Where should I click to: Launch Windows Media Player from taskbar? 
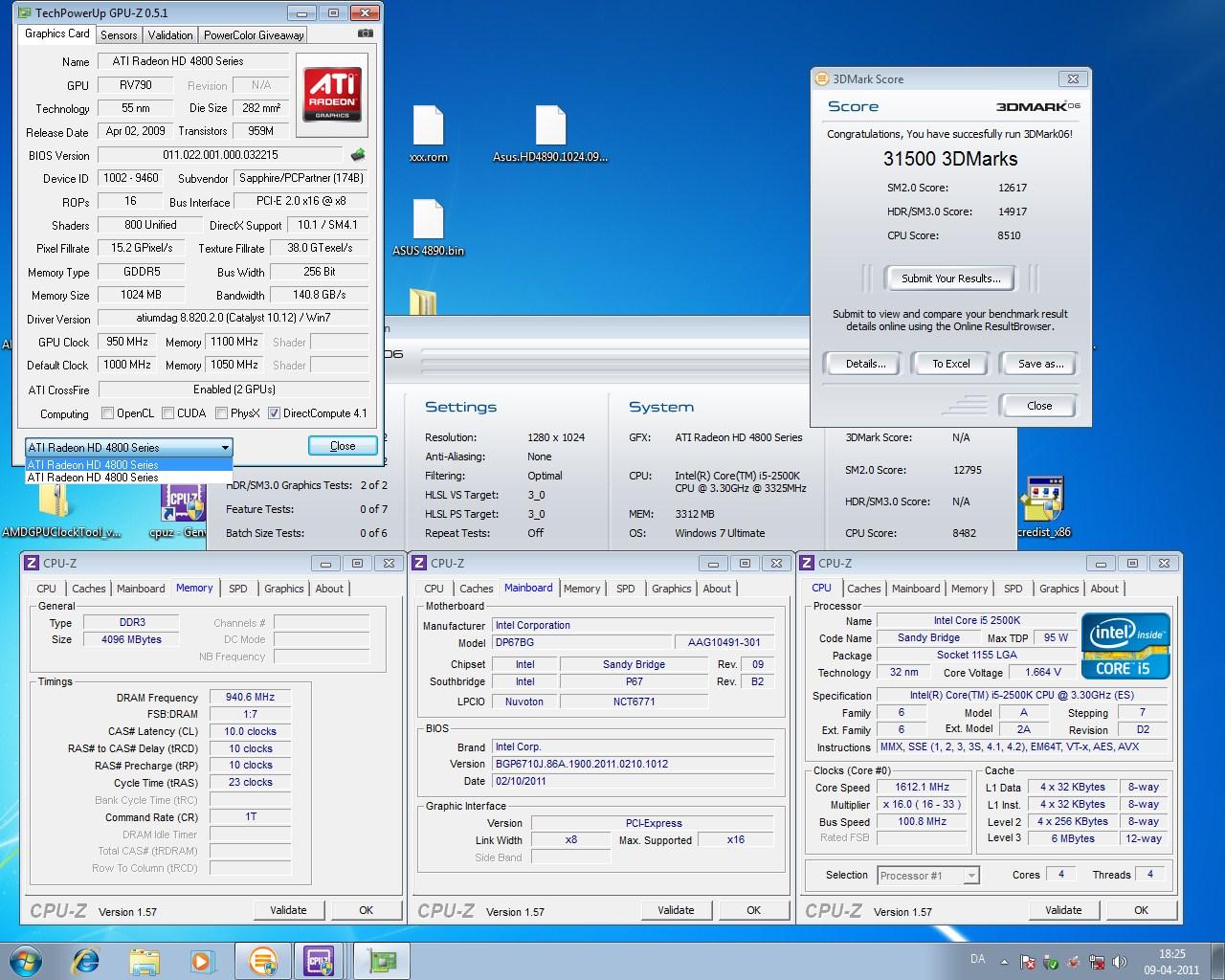[202, 961]
